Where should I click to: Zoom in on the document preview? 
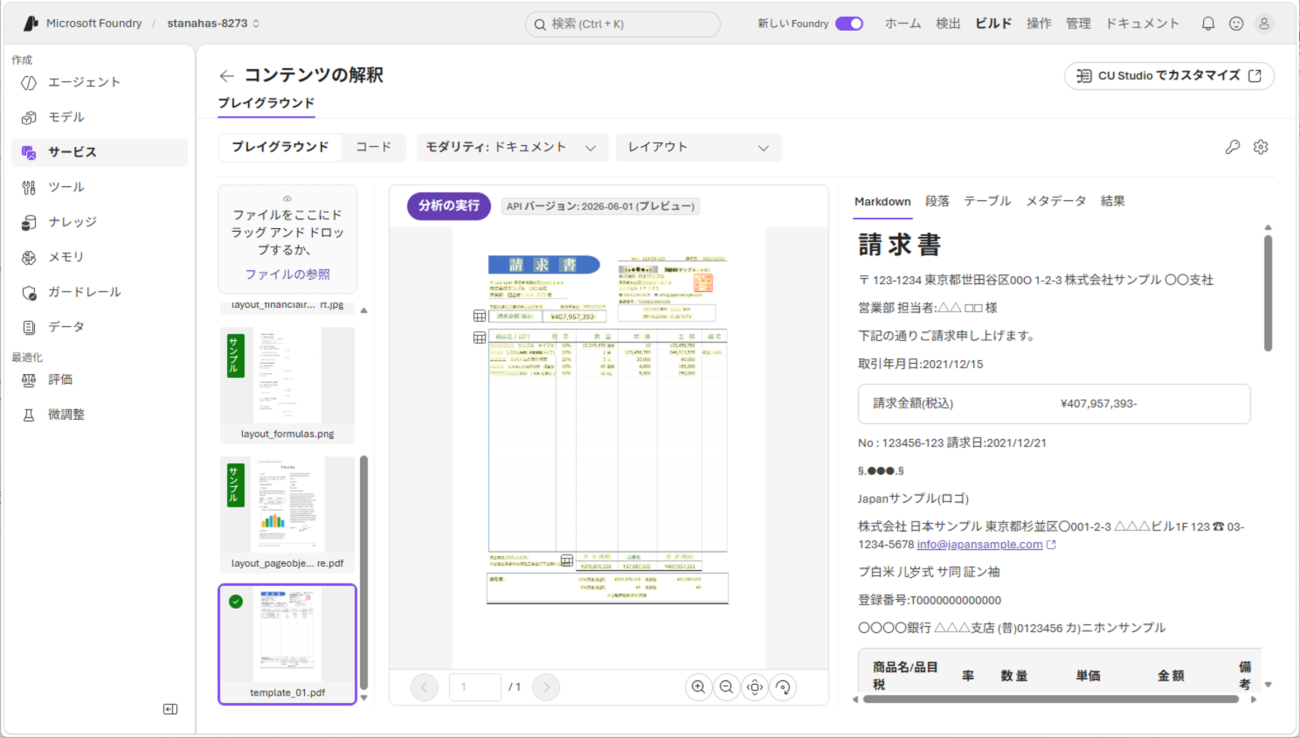(x=698, y=687)
